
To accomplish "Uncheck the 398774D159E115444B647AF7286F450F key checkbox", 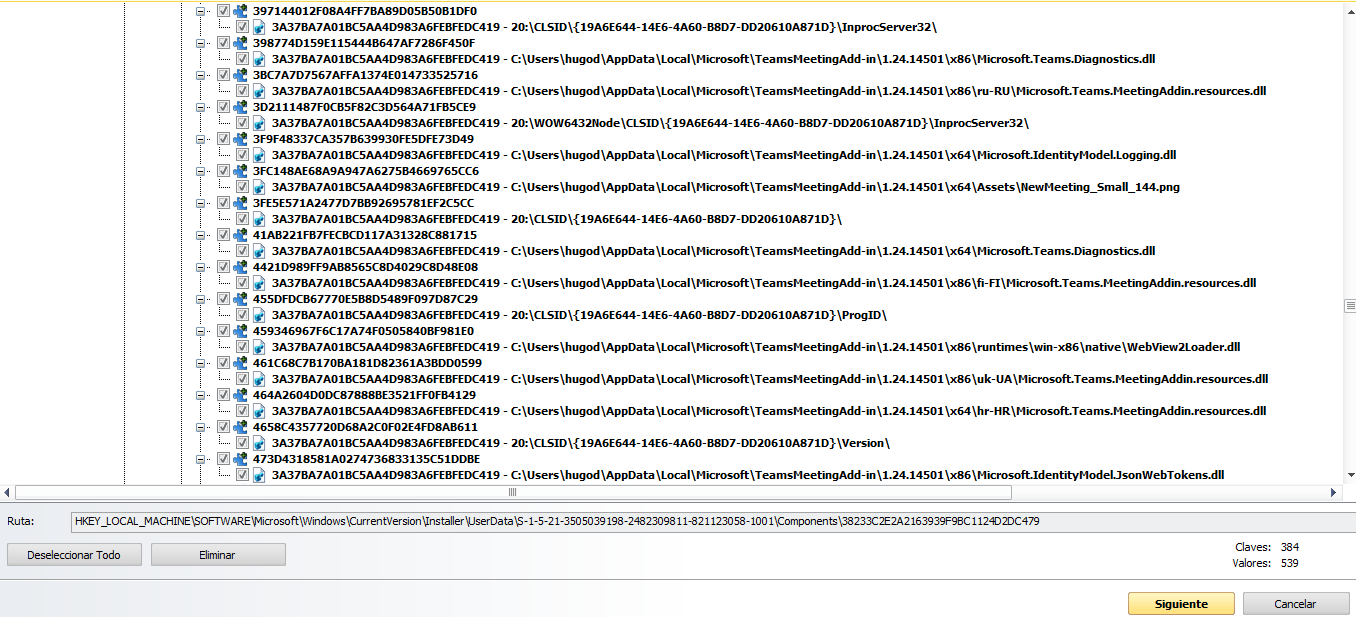I will pos(223,43).
